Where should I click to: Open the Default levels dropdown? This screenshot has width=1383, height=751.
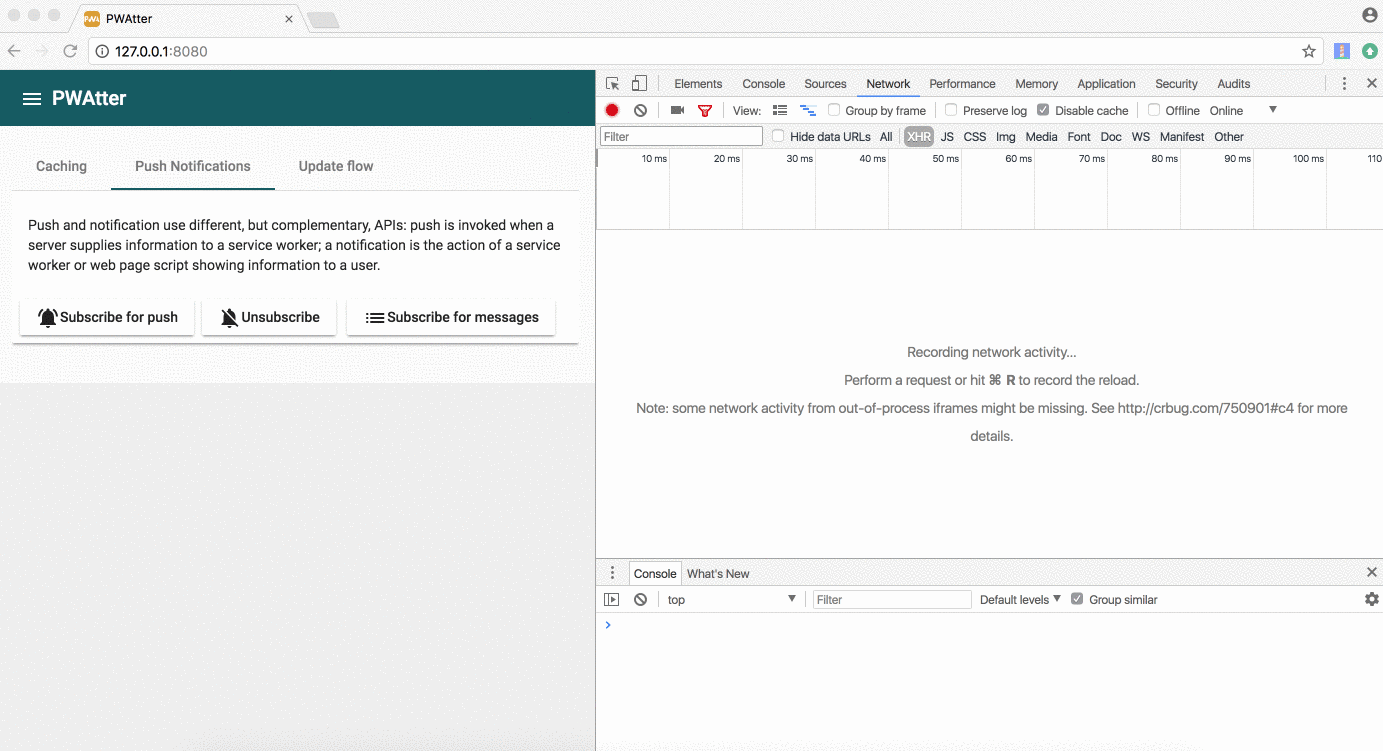(x=1017, y=599)
